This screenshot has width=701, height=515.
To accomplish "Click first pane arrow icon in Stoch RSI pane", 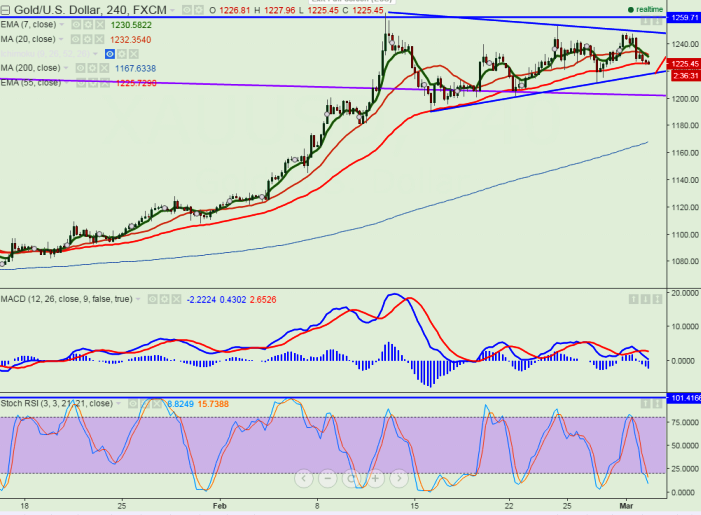I will (645, 404).
